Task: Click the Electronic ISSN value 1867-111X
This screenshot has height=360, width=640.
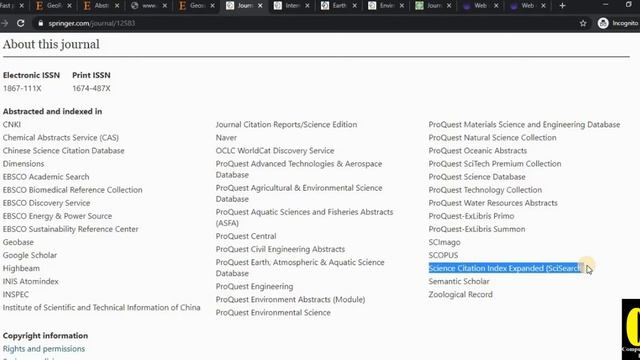Action: pyautogui.click(x=22, y=89)
